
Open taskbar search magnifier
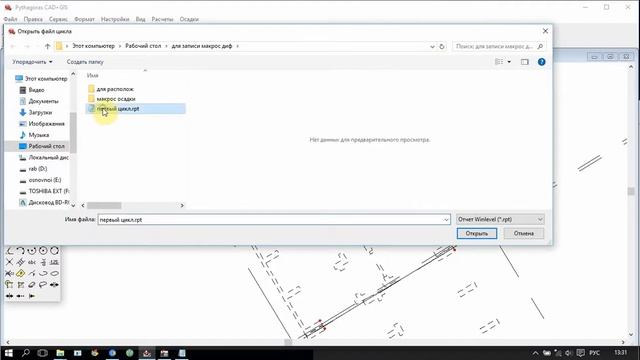(x=26, y=353)
